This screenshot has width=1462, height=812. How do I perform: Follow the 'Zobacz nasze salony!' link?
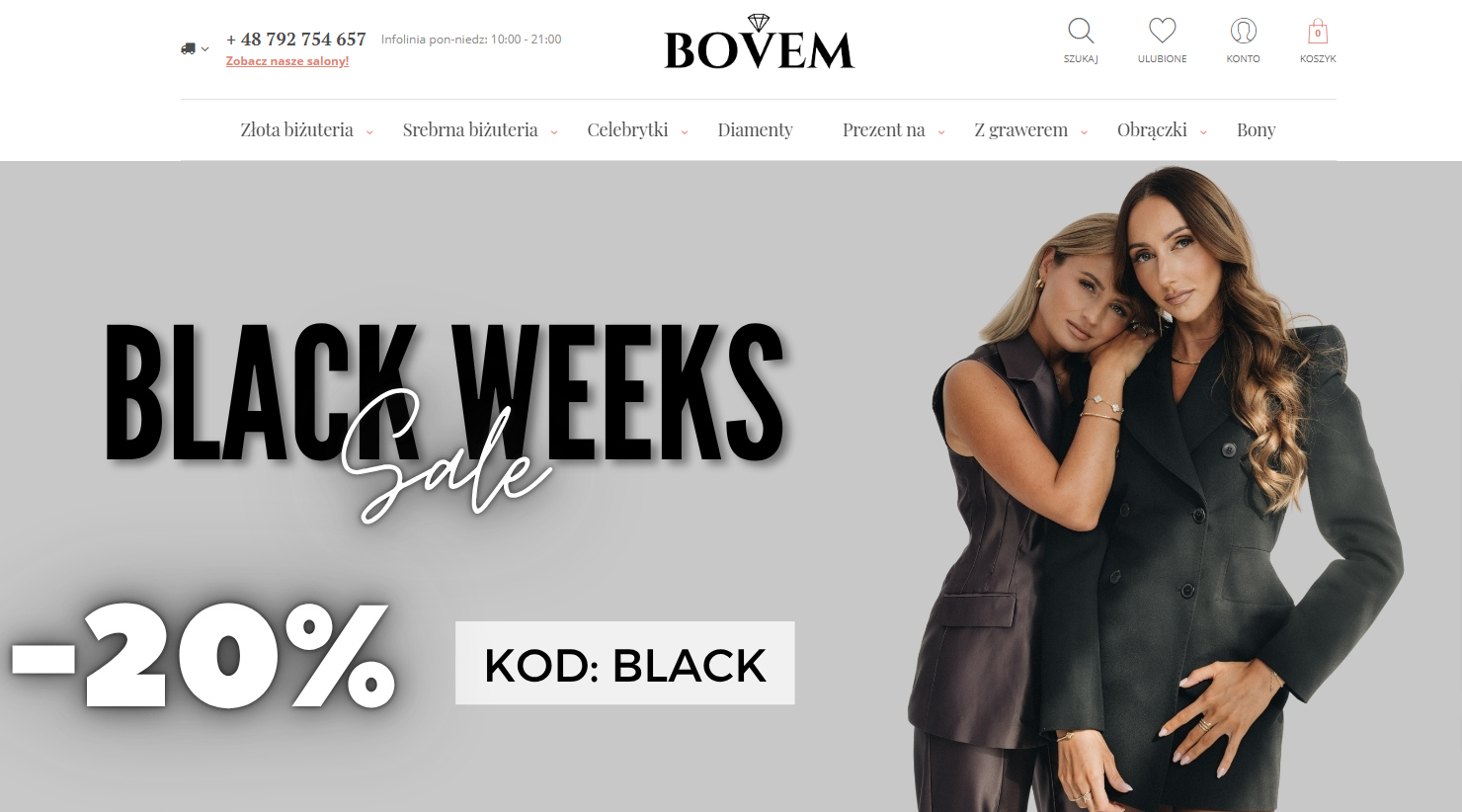point(287,61)
